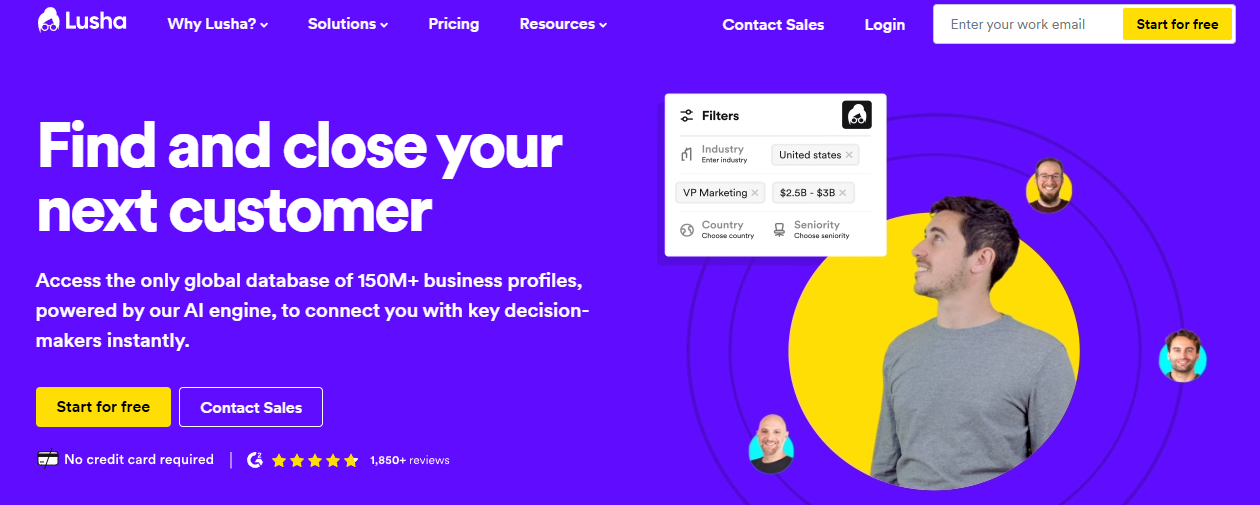Click Contact Sales in the header
This screenshot has height=505, width=1260.
[x=773, y=25]
